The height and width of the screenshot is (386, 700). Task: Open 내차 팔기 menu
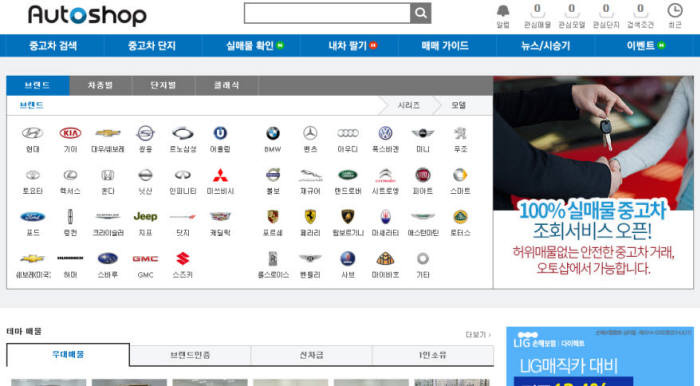click(x=349, y=46)
